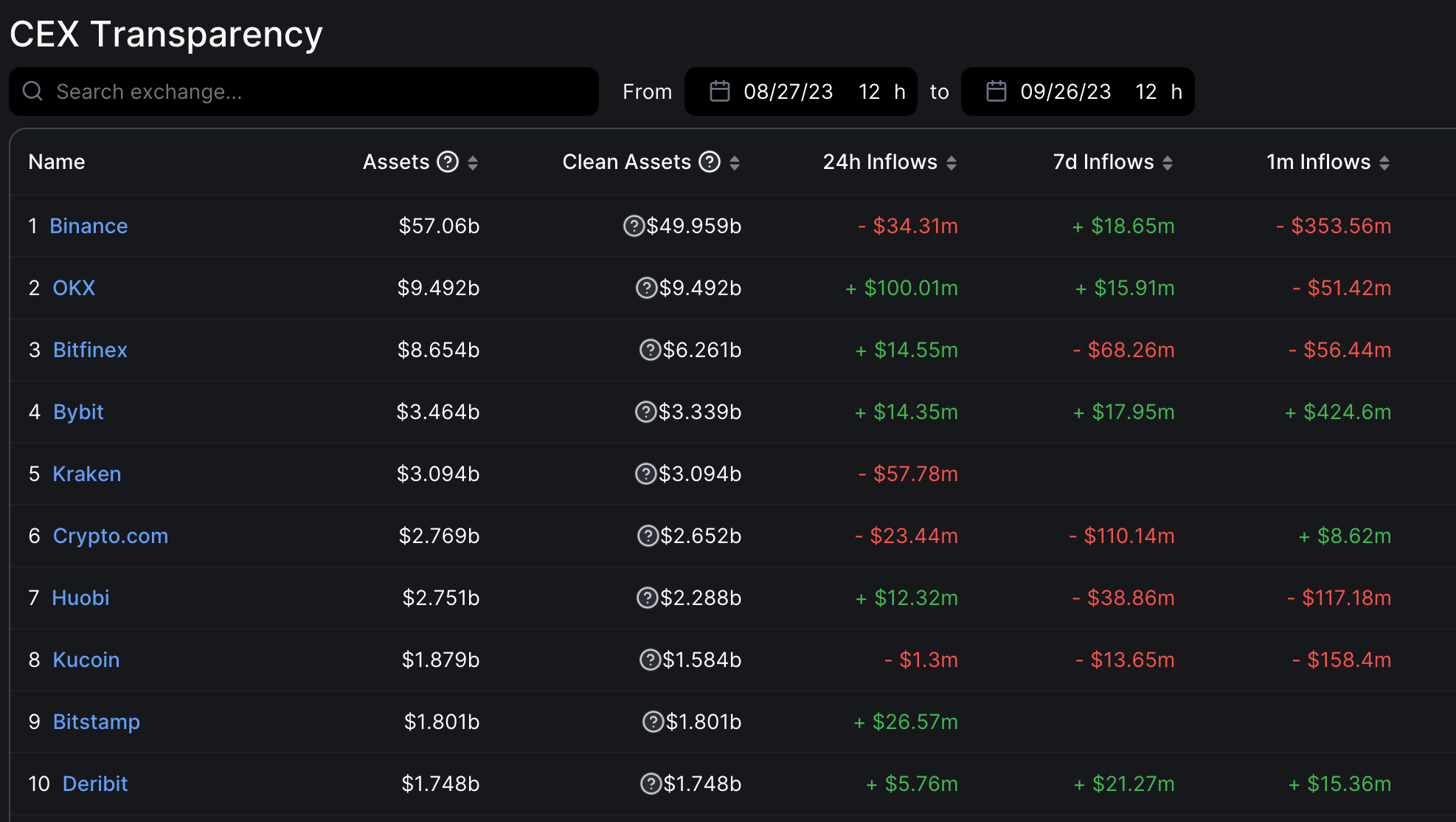Sort the table by 24h Inflows
1456x822 pixels.
point(951,162)
